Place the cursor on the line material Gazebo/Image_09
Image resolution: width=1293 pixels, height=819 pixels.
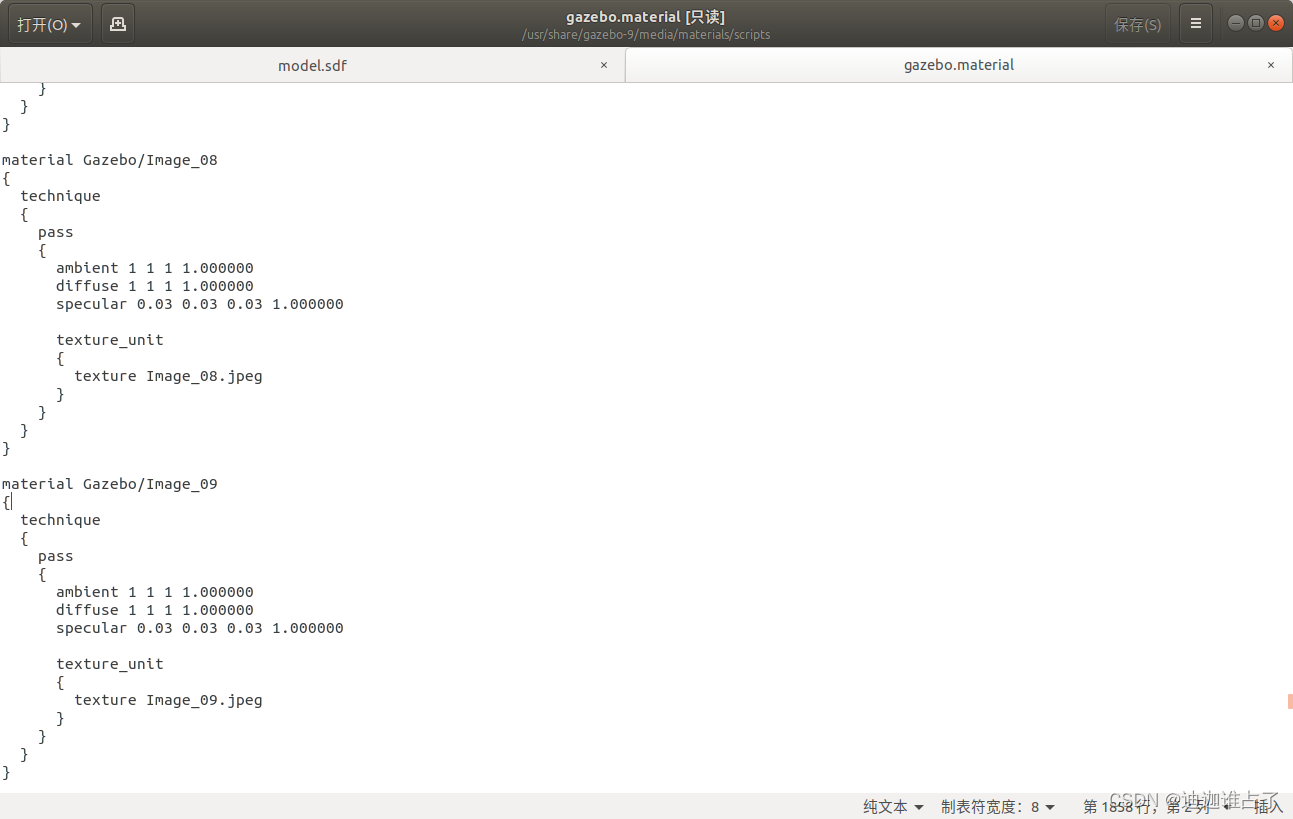(110, 484)
